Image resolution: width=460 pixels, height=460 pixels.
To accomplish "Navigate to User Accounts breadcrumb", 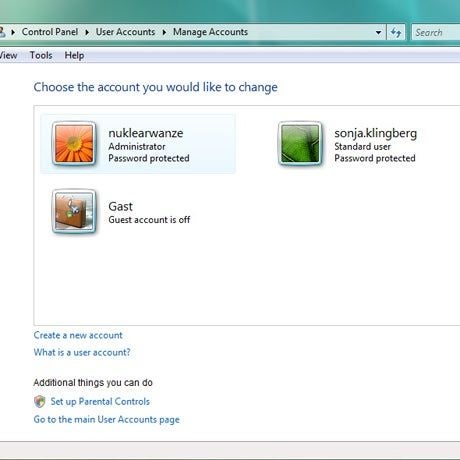I will 125,32.
